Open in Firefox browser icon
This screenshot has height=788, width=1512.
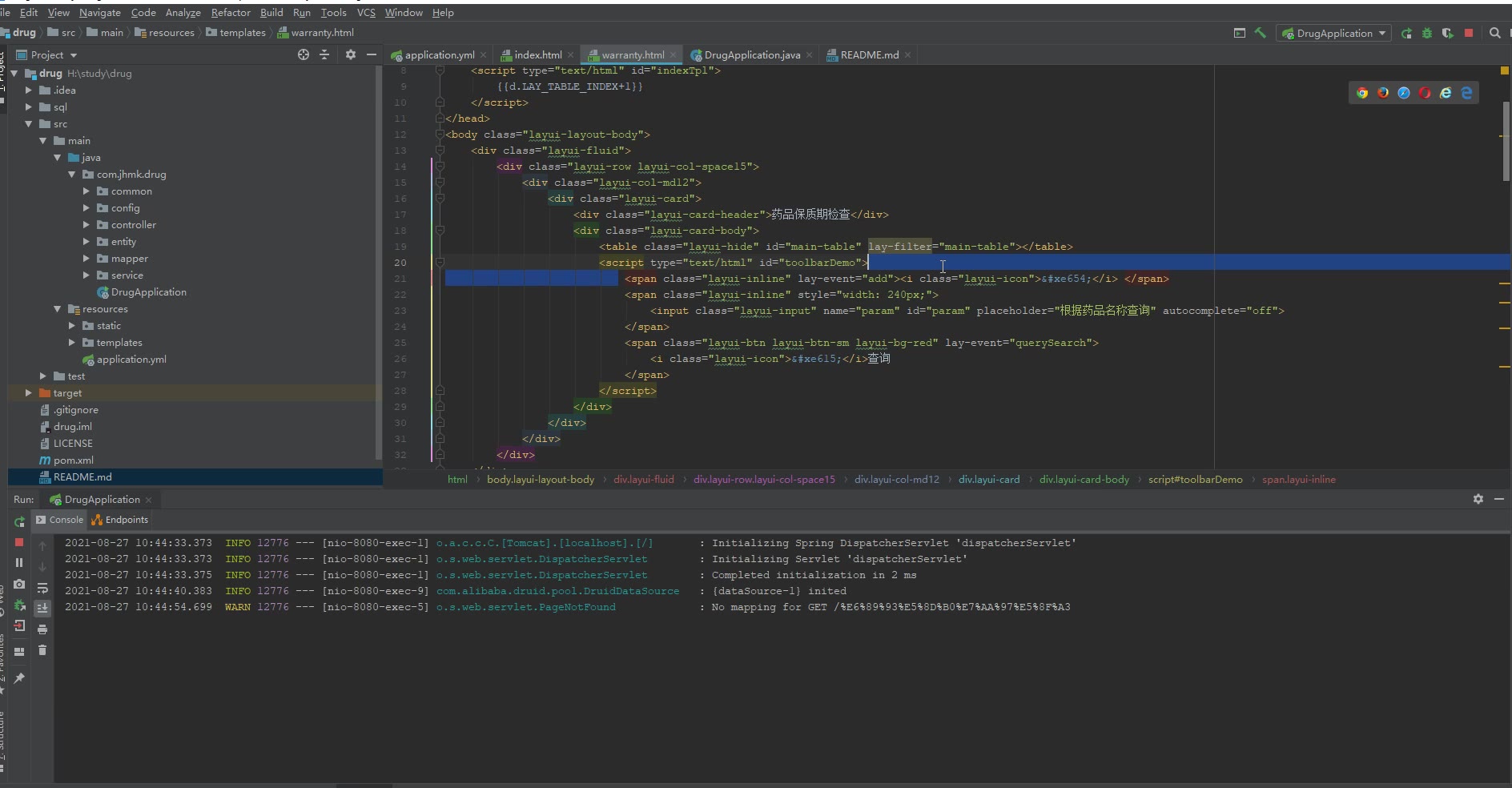tap(1383, 93)
